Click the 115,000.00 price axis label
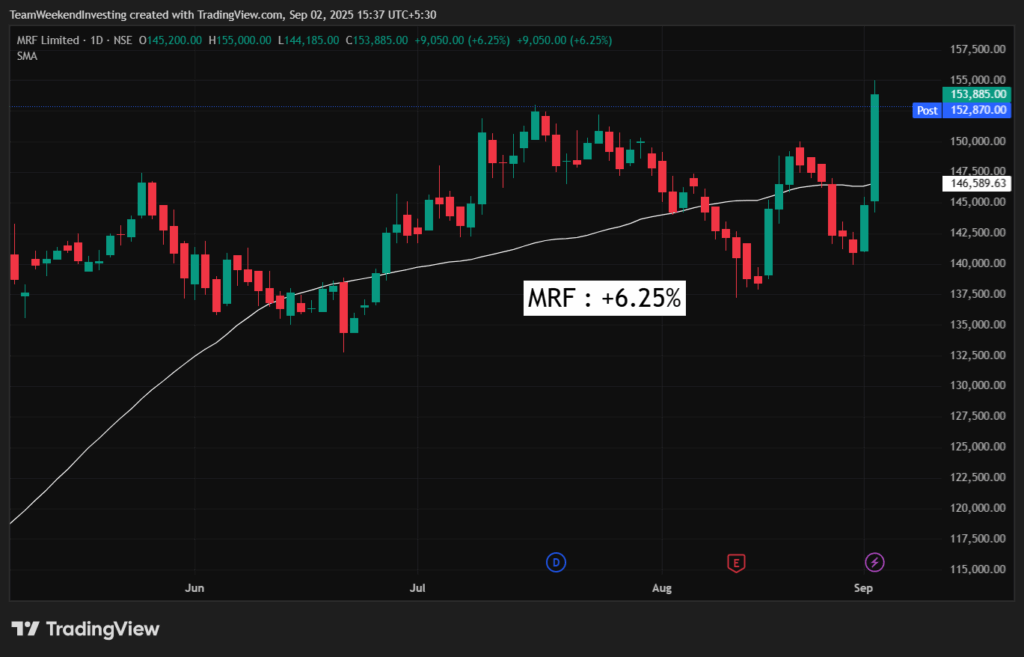This screenshot has height=657, width=1024. coord(978,569)
